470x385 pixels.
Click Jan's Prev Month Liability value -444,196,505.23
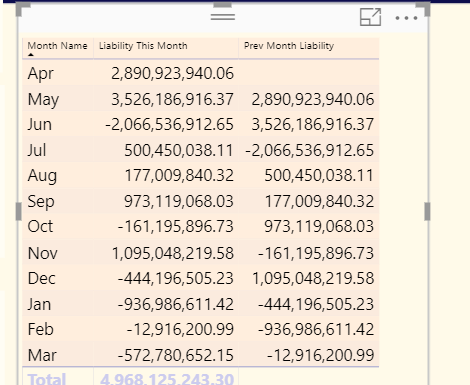(316, 304)
